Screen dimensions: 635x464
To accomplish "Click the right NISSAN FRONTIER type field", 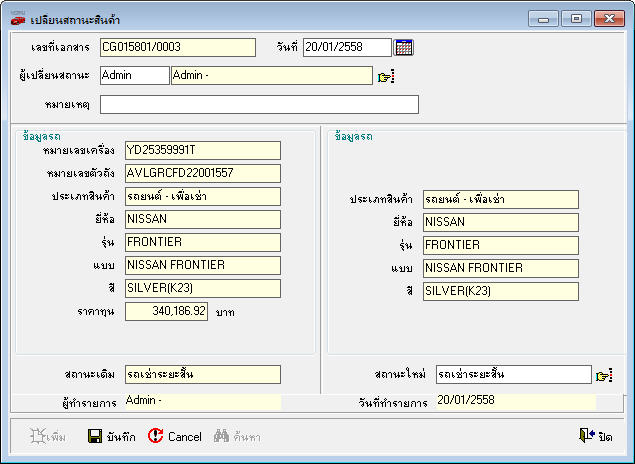I will [501, 268].
